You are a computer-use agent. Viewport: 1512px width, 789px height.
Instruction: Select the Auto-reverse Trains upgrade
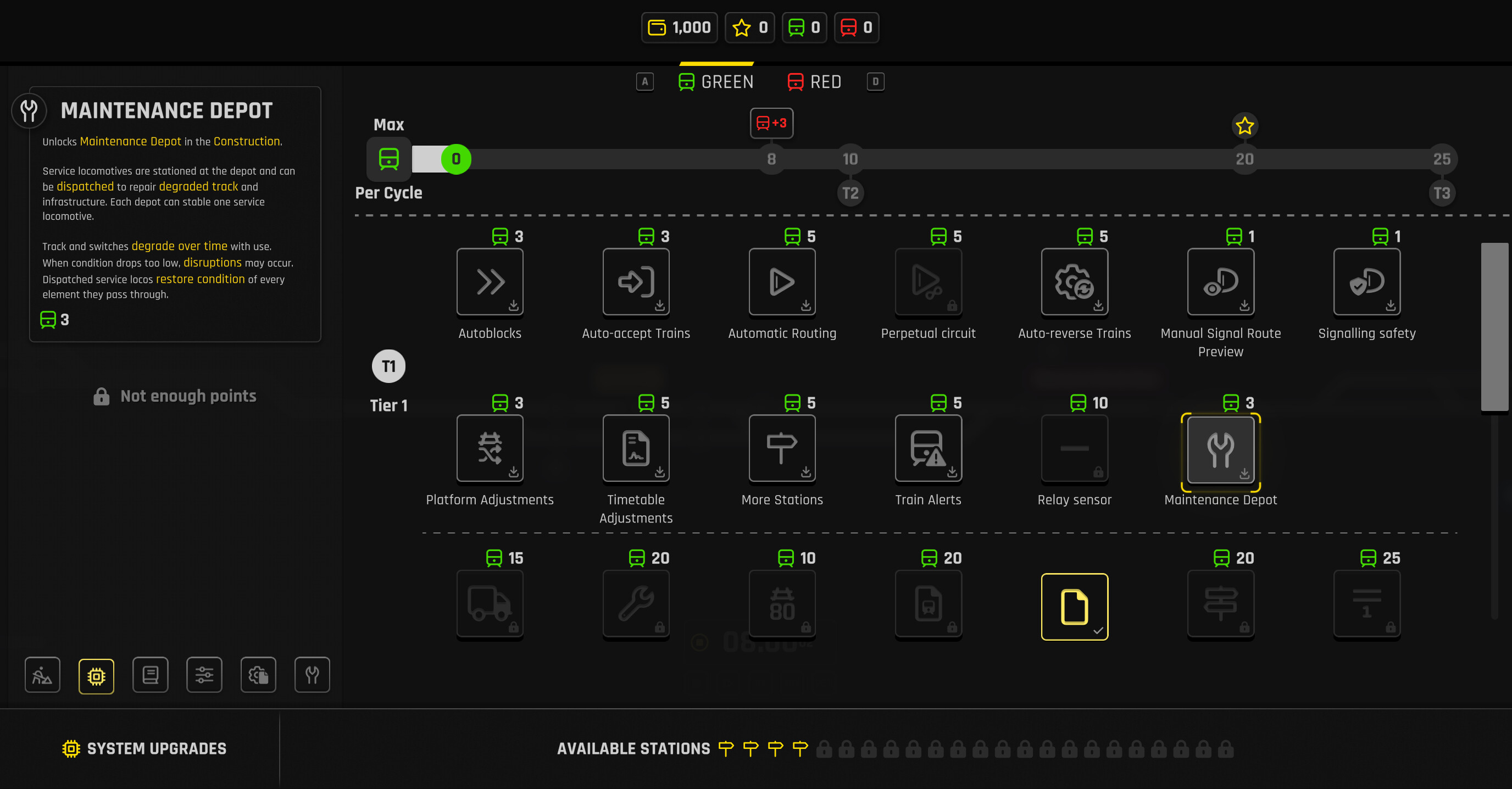coord(1074,282)
